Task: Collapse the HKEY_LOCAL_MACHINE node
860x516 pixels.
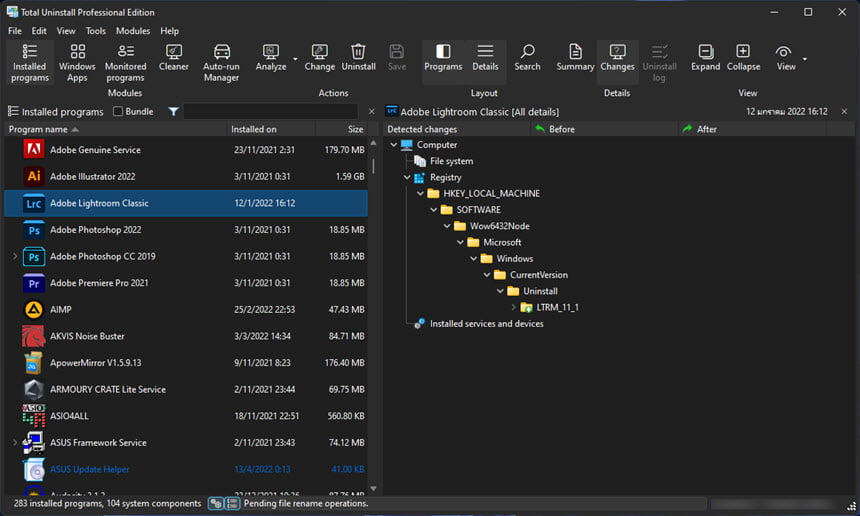Action: 420,194
